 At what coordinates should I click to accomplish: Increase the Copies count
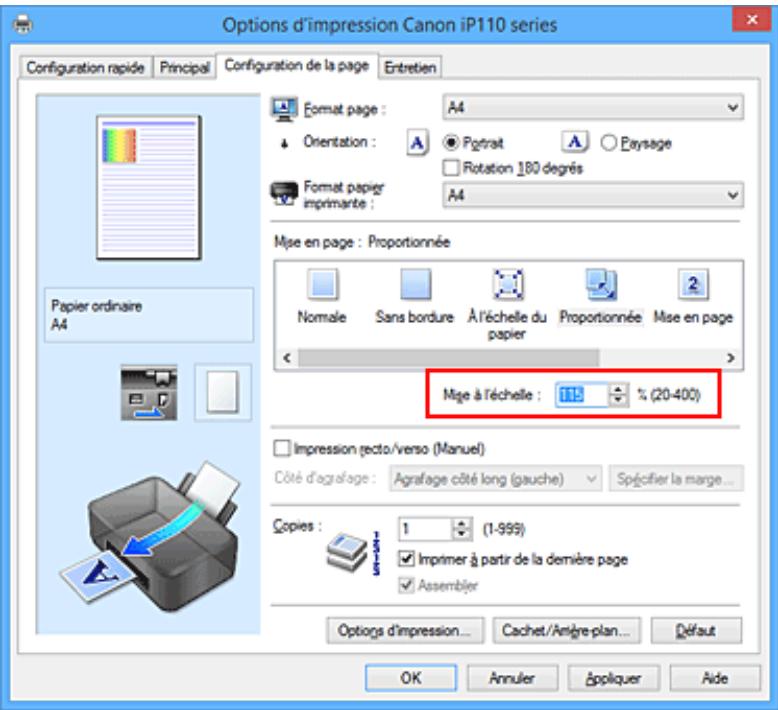(462, 523)
